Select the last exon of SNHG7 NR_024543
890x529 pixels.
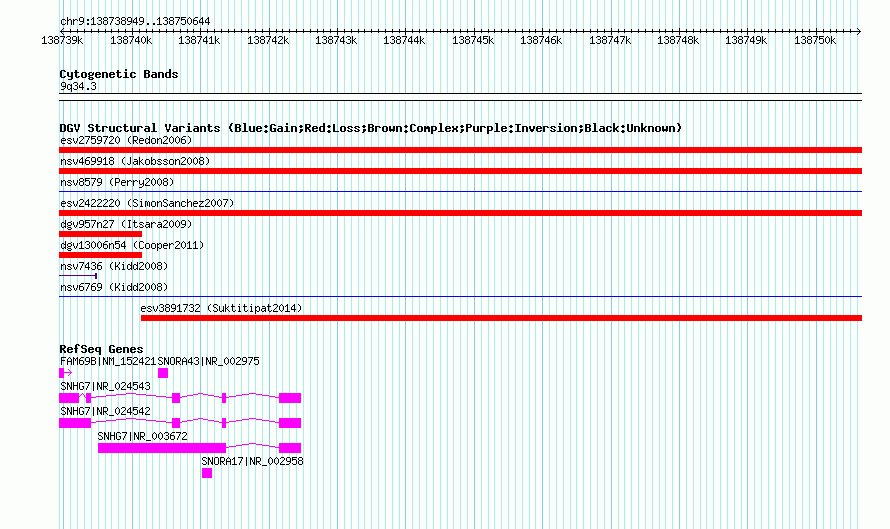290,398
